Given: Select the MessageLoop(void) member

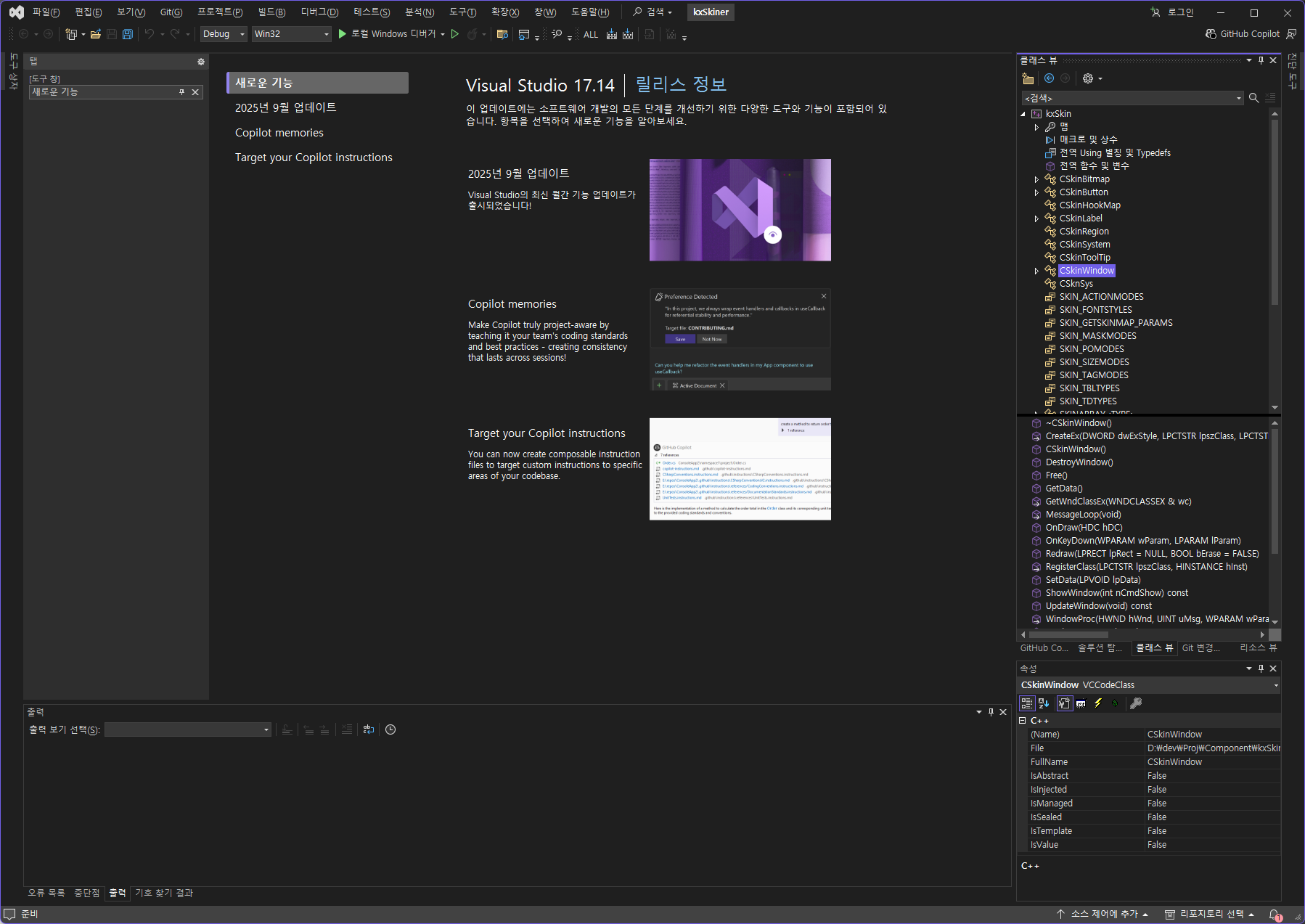Looking at the screenshot, I should point(1083,515).
